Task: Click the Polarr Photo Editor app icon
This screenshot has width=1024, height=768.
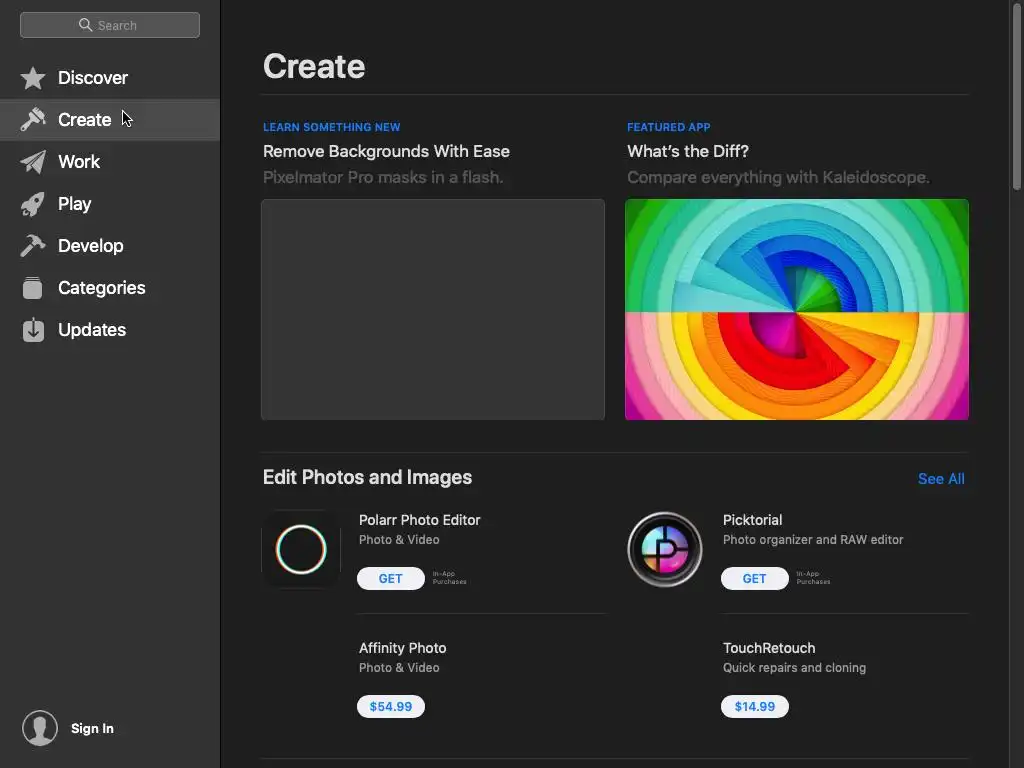Action: (x=301, y=549)
